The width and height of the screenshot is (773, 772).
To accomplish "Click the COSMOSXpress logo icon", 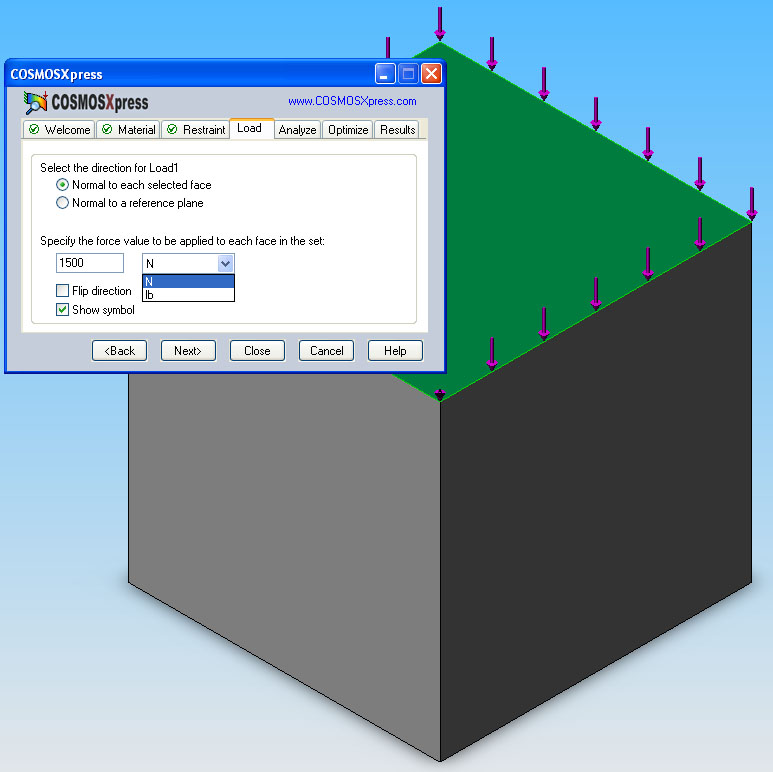I will [x=35, y=103].
